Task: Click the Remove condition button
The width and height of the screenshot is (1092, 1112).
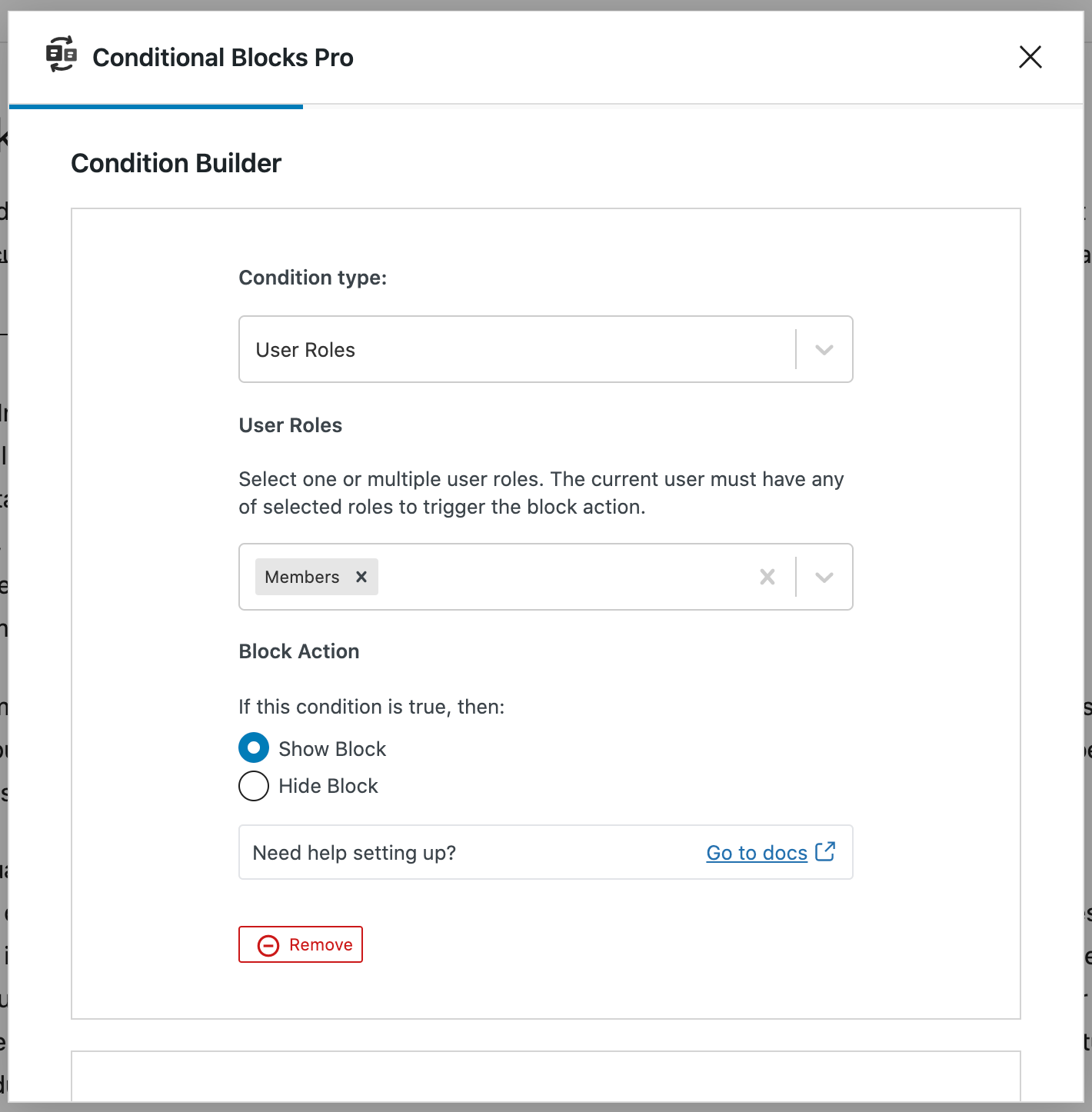Action: coord(301,944)
